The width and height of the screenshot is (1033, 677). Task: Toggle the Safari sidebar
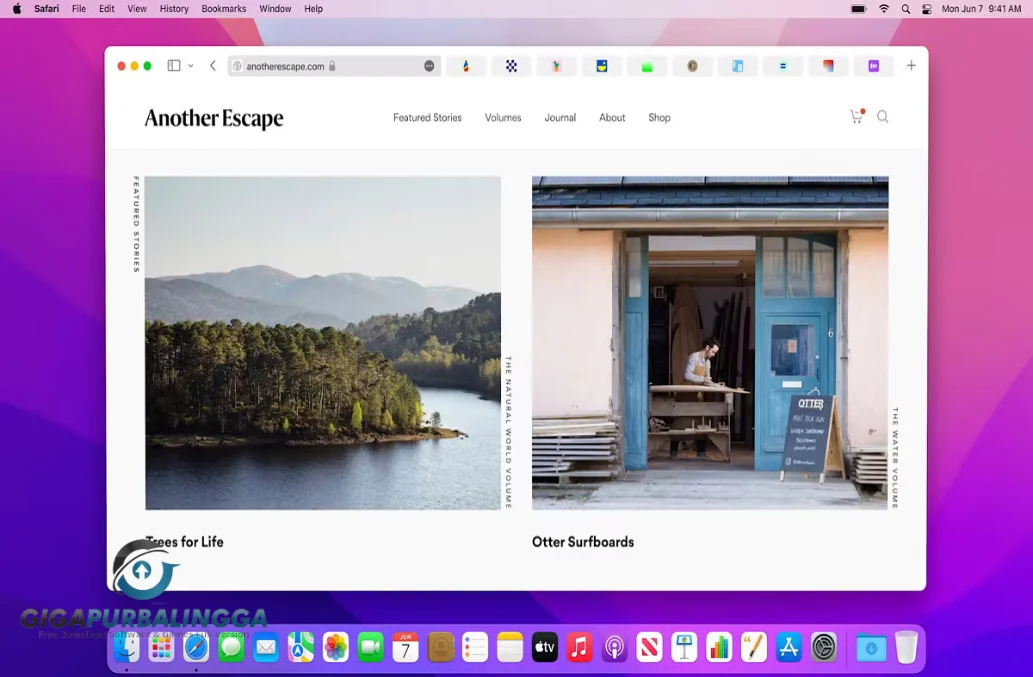click(172, 65)
